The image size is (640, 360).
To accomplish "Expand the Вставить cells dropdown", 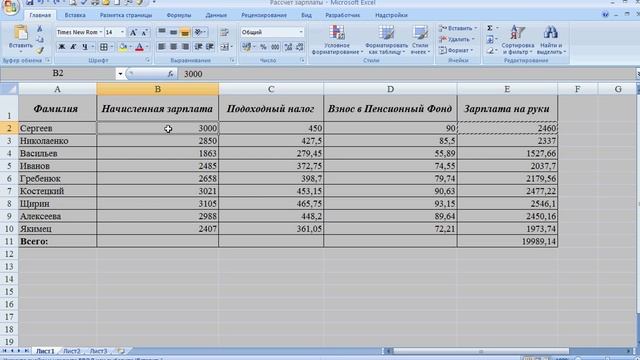I will 476,28.
